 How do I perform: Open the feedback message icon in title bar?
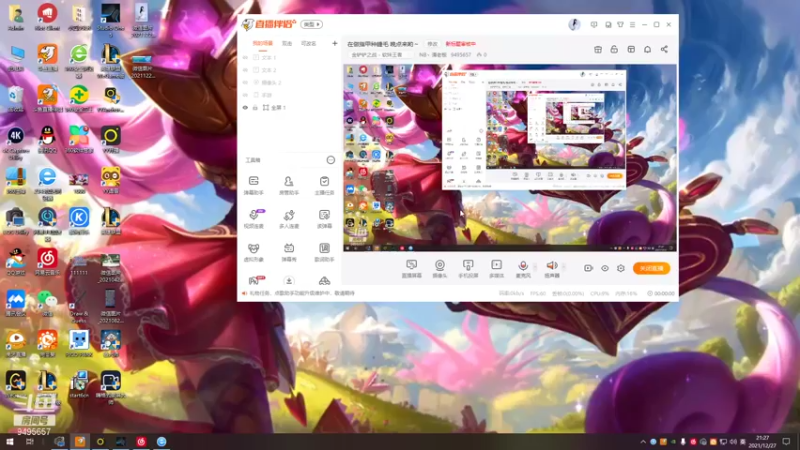tap(594, 24)
